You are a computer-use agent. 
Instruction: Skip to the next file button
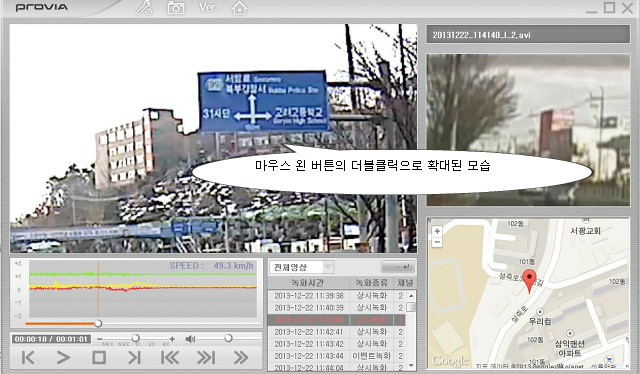[206, 358]
